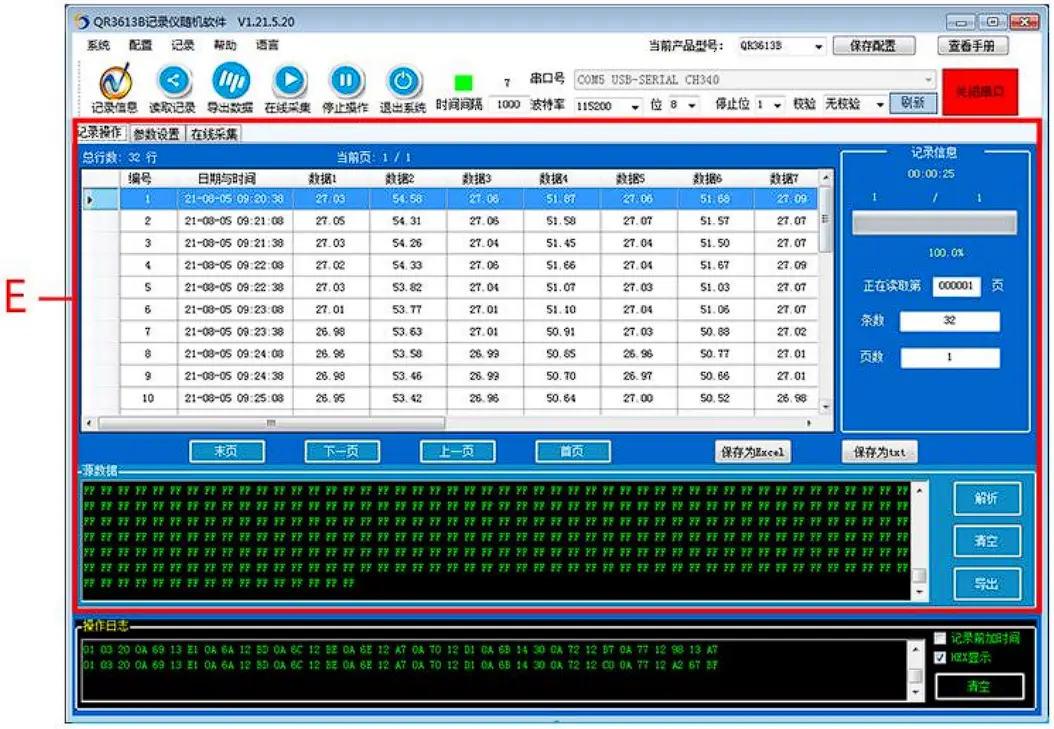Click the 上一页 button
This screenshot has height=729, width=1054.
[457, 452]
